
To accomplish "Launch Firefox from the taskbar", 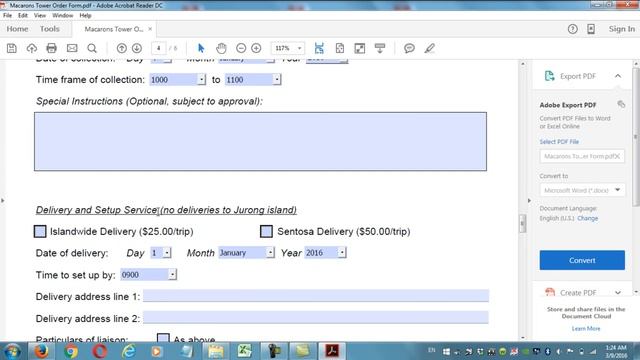I will [x=41, y=351].
